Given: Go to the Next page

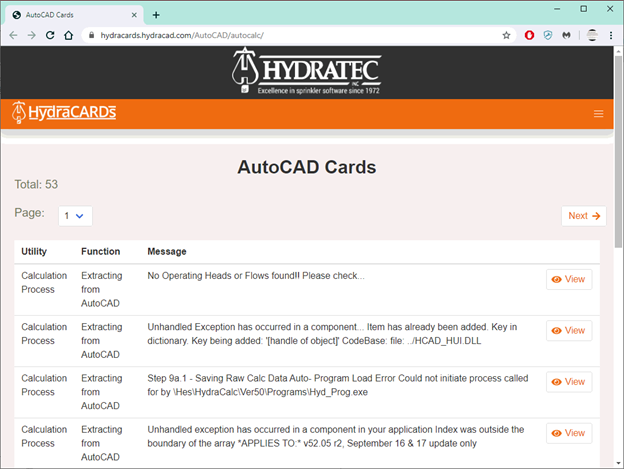Looking at the screenshot, I should [584, 216].
